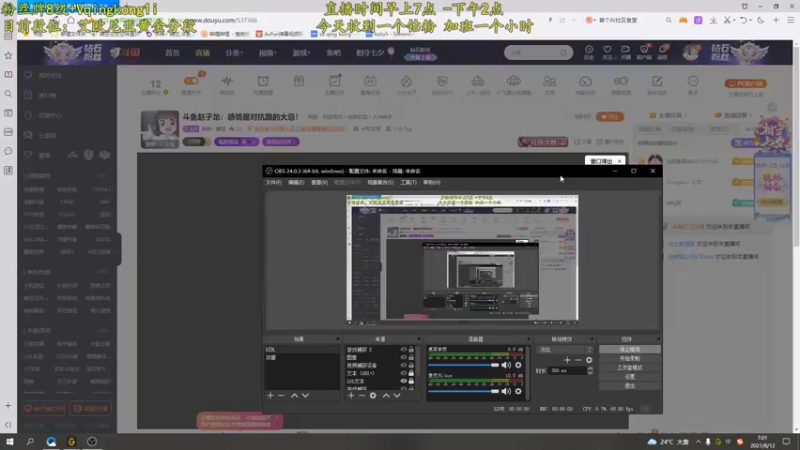The image size is (800, 450).
Task: Collapse browser sidebar with bottom arrow icon
Action: [x=8, y=425]
